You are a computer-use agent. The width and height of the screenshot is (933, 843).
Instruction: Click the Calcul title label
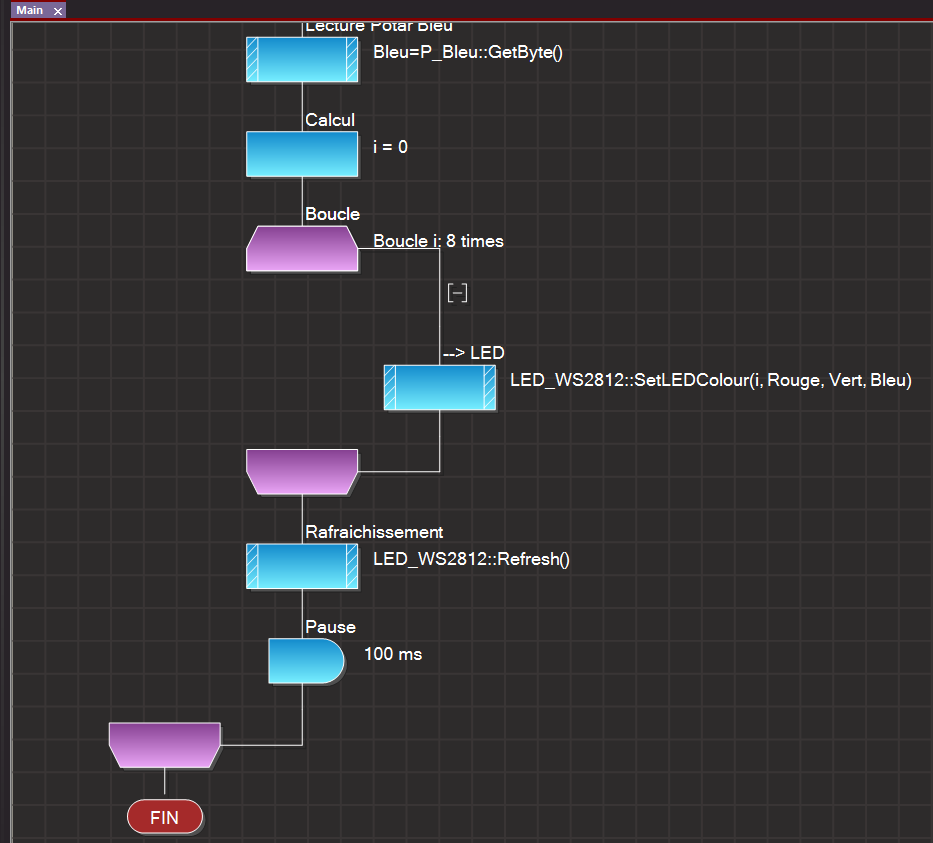[330, 120]
